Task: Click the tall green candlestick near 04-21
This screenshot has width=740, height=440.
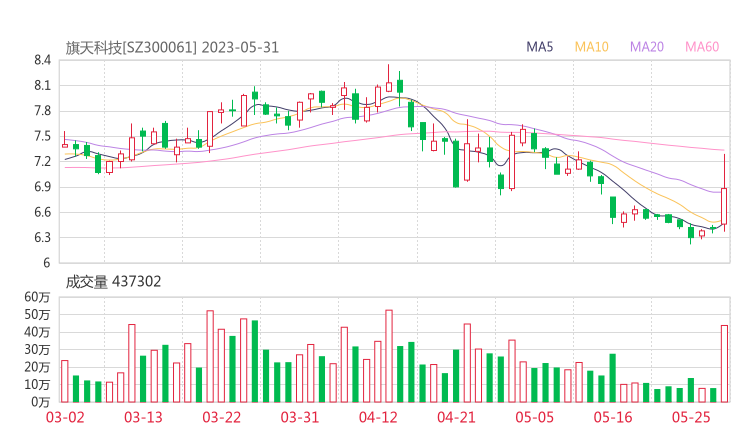Action: pos(456,164)
